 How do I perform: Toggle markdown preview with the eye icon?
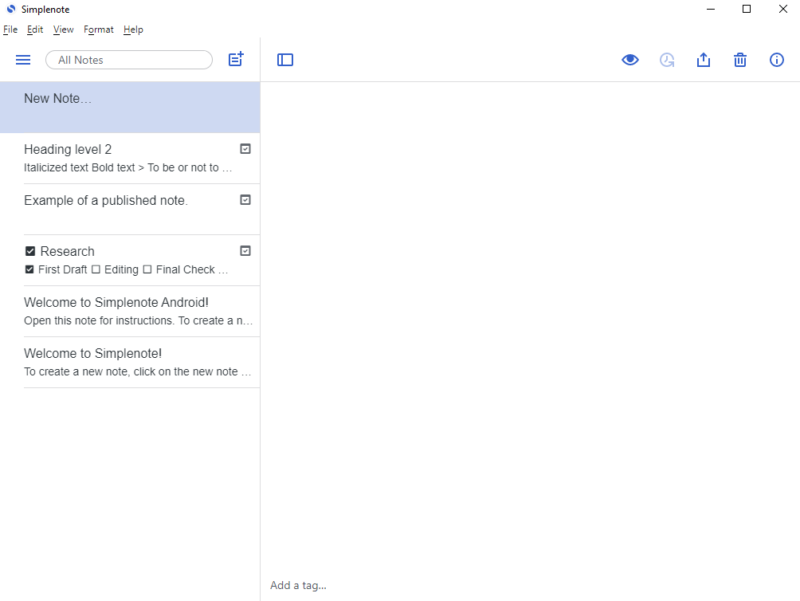629,60
